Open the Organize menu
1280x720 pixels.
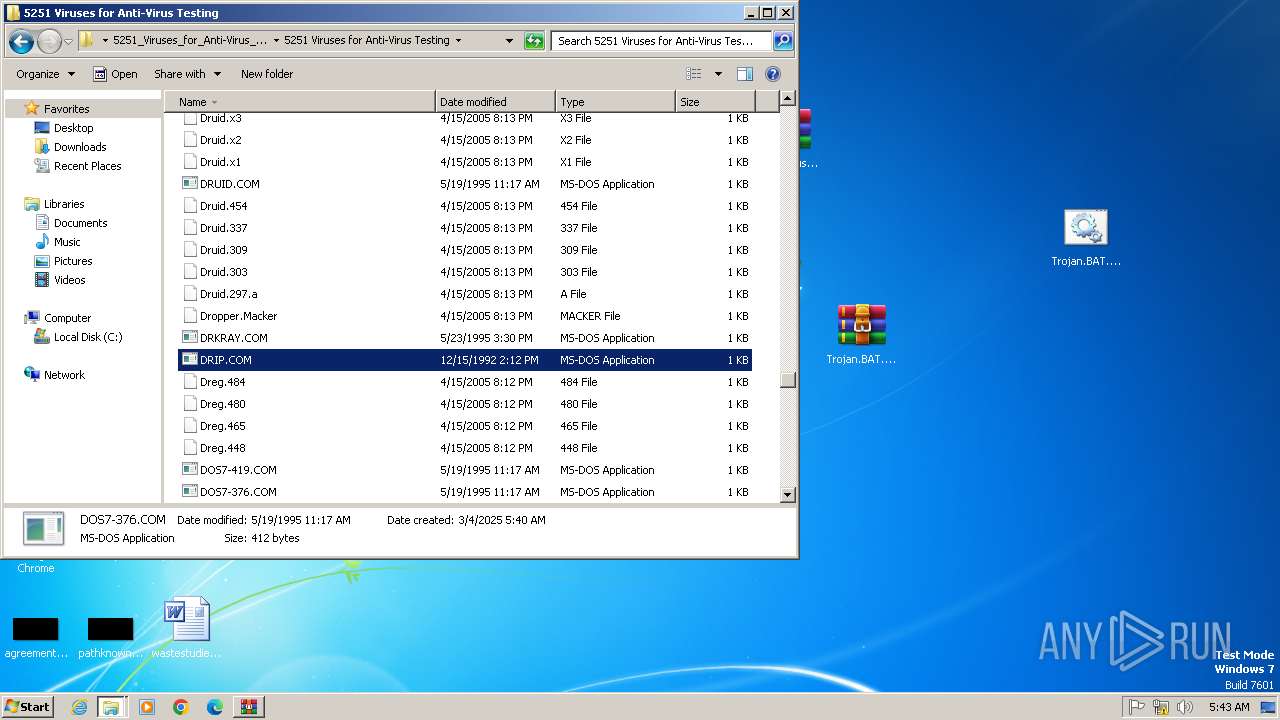coord(45,74)
